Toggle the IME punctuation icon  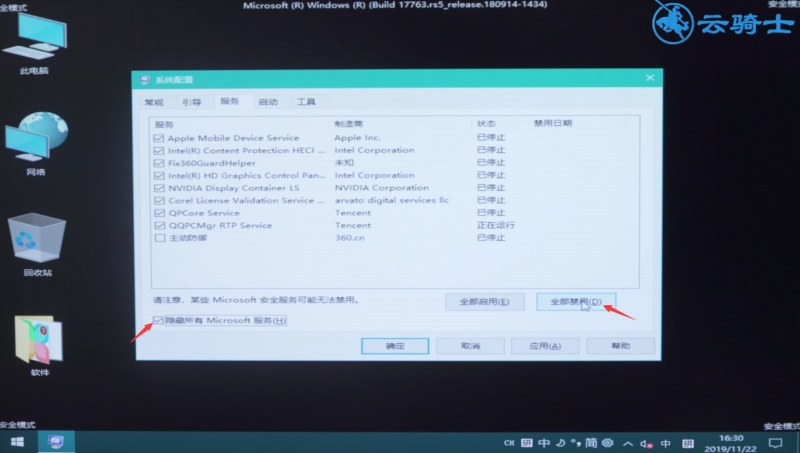pyautogui.click(x=576, y=443)
